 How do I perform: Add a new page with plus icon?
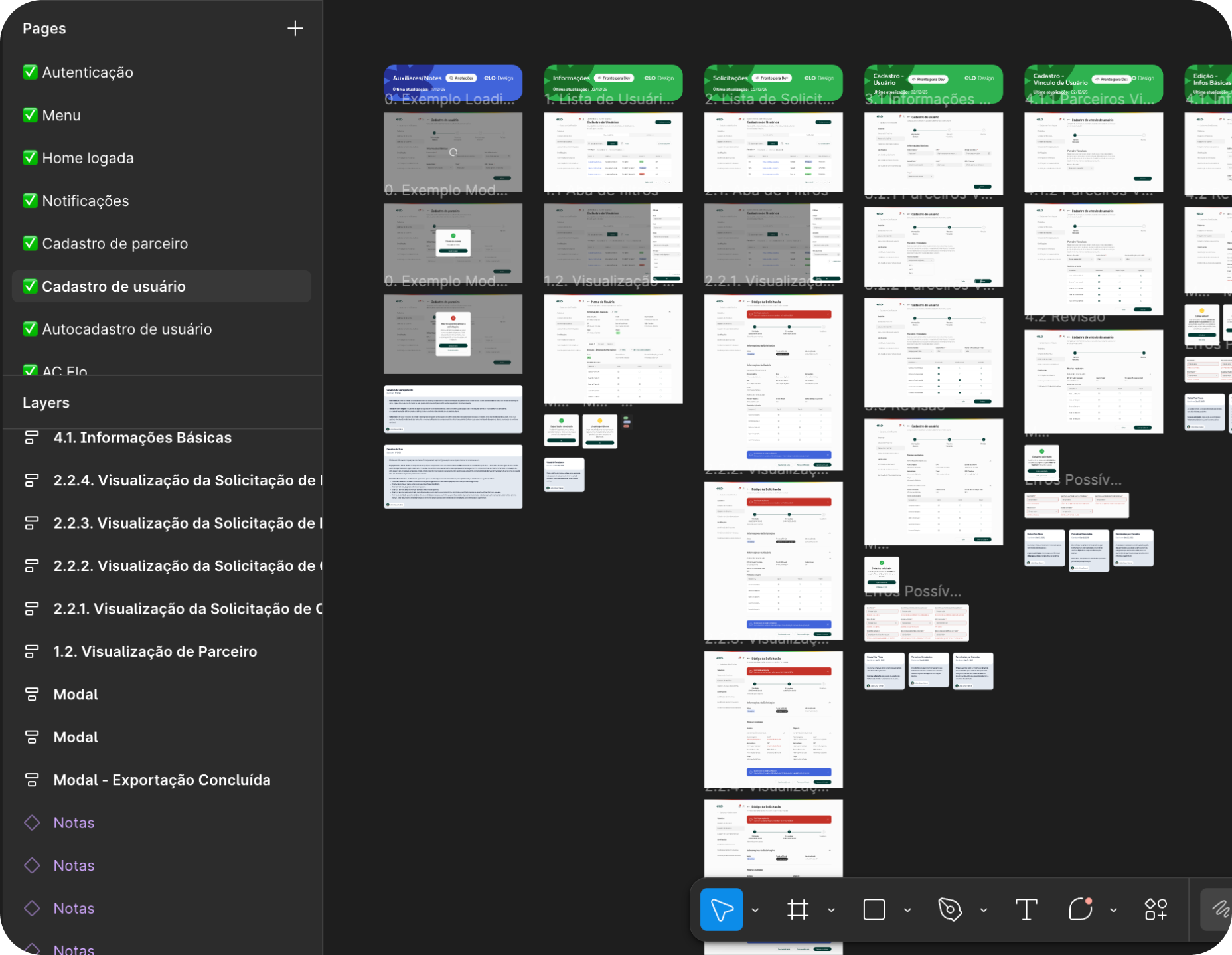pos(295,28)
